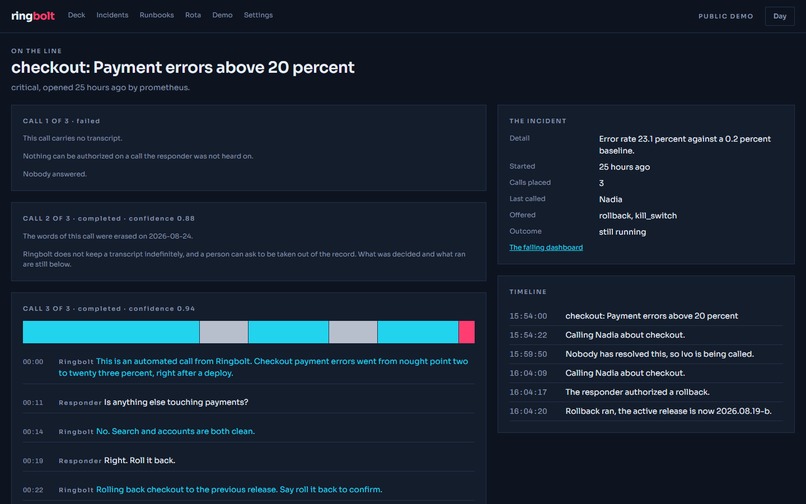Click "CALL 3 OF 3" completed heading

pos(108,309)
